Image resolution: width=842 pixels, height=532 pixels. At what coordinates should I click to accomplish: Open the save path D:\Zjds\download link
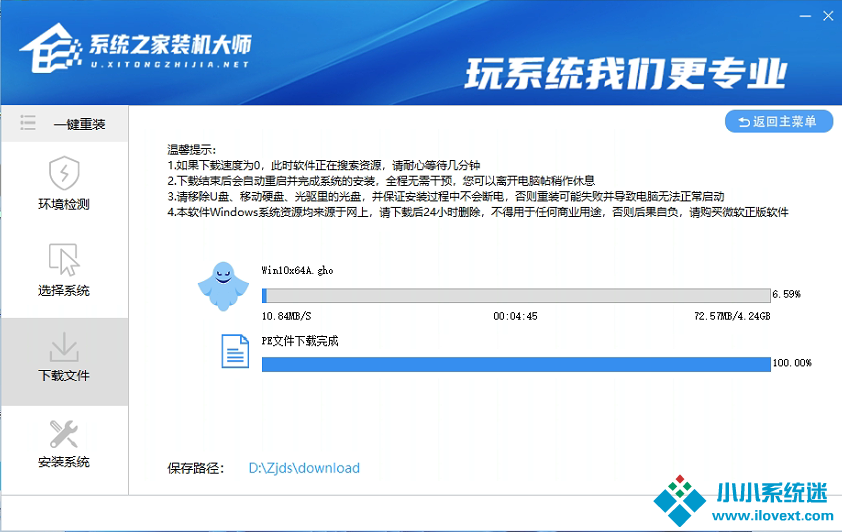tap(304, 468)
